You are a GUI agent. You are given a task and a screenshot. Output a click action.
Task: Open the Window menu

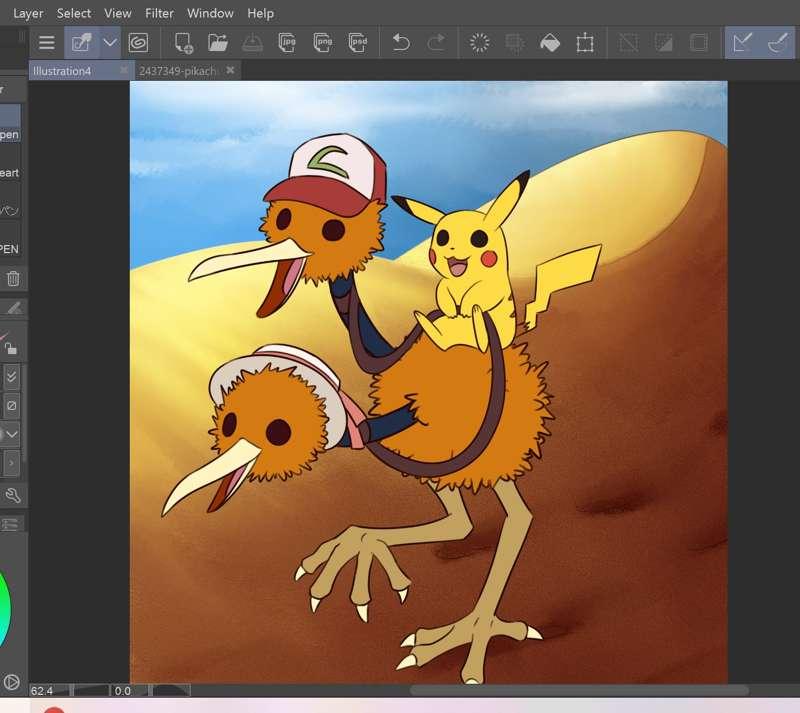210,13
